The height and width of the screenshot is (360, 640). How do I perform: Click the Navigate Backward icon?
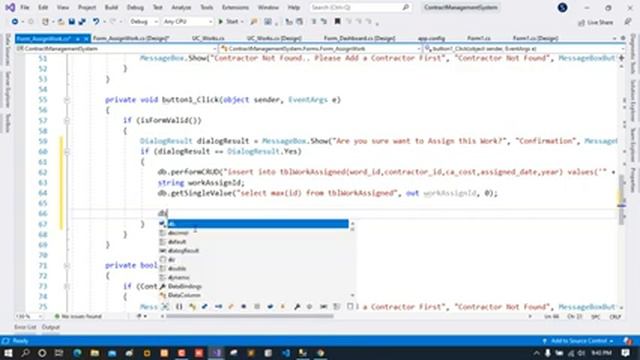15,22
